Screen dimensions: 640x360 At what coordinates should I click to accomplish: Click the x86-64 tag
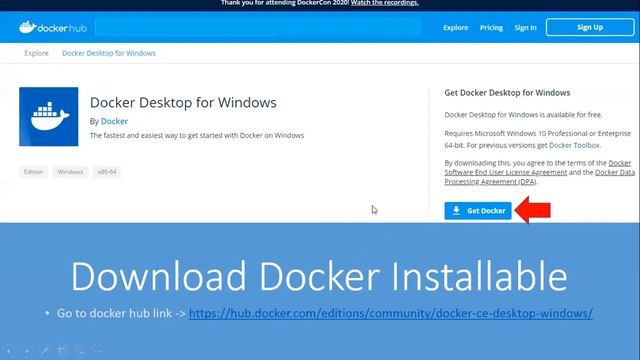(x=107, y=172)
